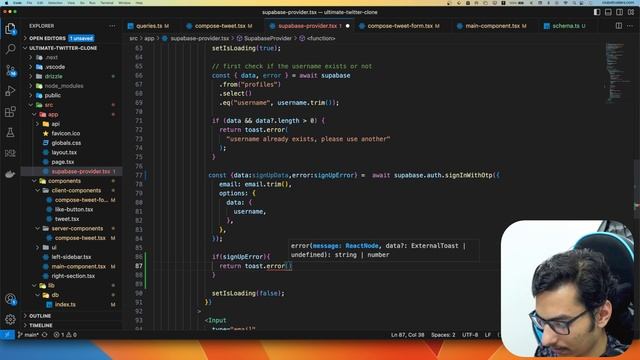This screenshot has height=360, width=640.
Task: Open the Accounts menu icon
Action: coord(10,299)
